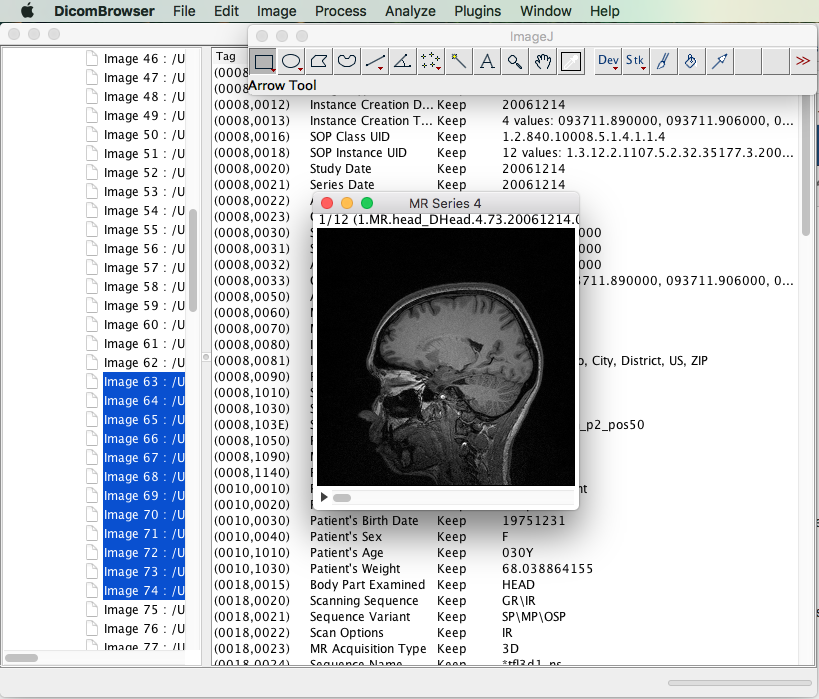Select the Flood Fill bucket tool

[x=690, y=62]
